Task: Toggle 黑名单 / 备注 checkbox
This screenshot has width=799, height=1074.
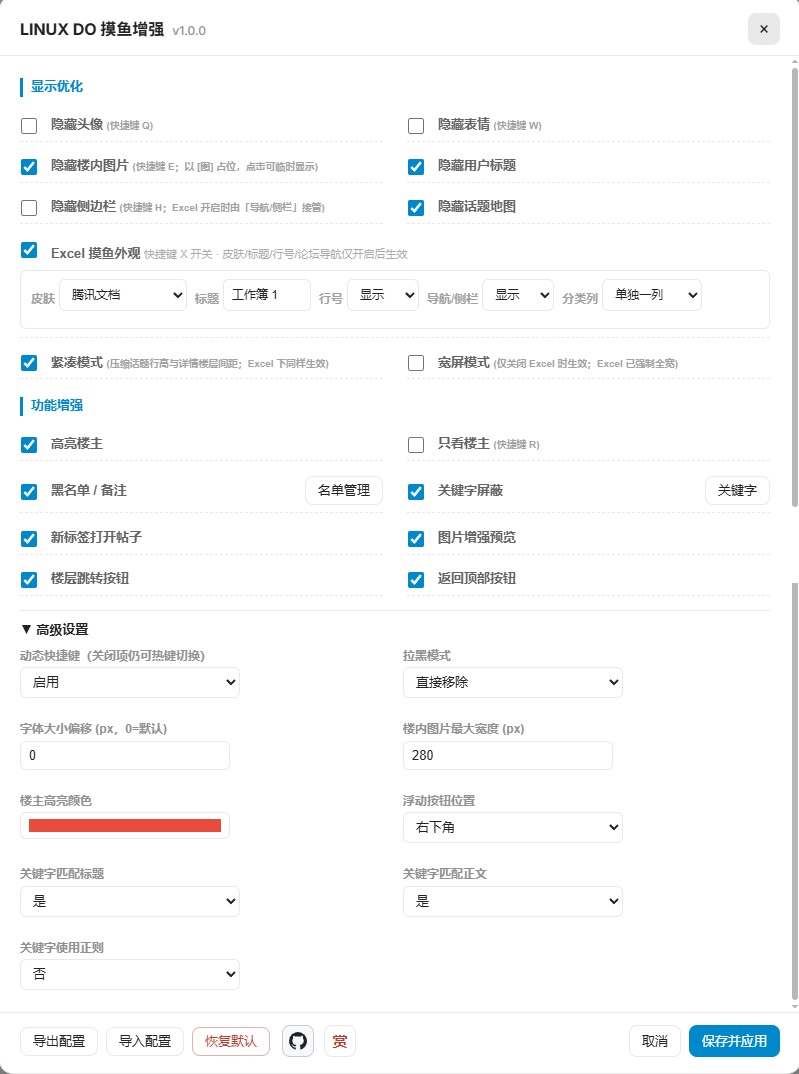Action: click(29, 491)
